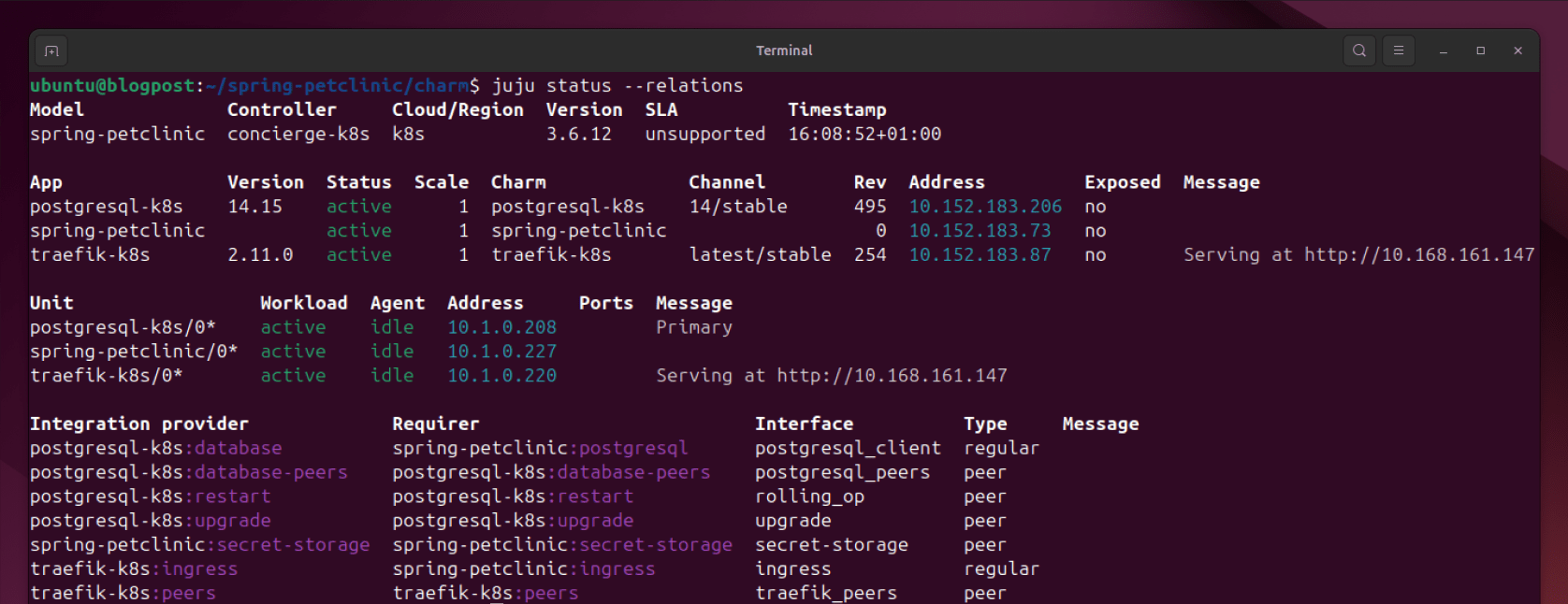
Task: Open the terminal hamburger menu
Action: coord(1399,50)
